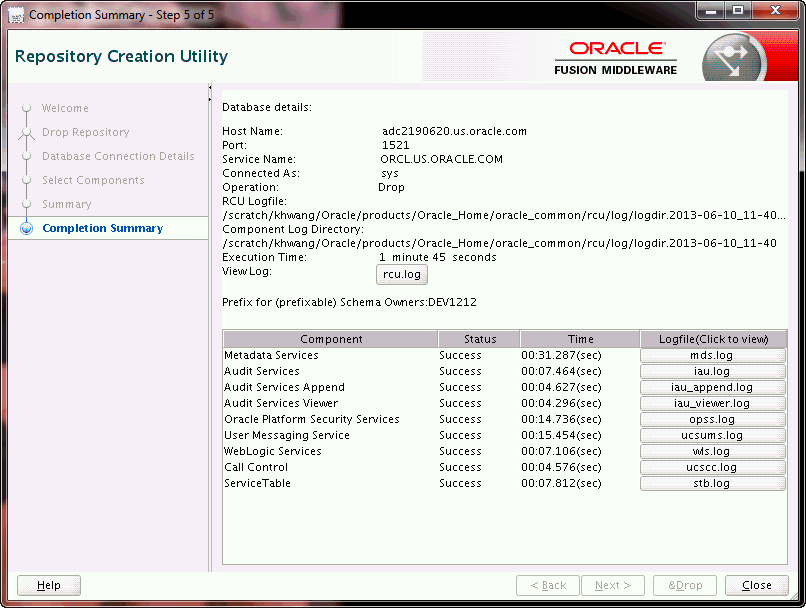This screenshot has width=806, height=608.
Task: Close window using title bar X
Action: pyautogui.click(x=775, y=11)
